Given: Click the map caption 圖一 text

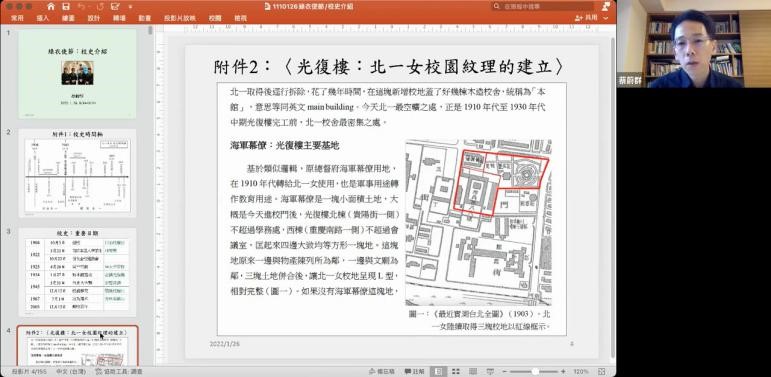Looking at the screenshot, I should (479, 320).
